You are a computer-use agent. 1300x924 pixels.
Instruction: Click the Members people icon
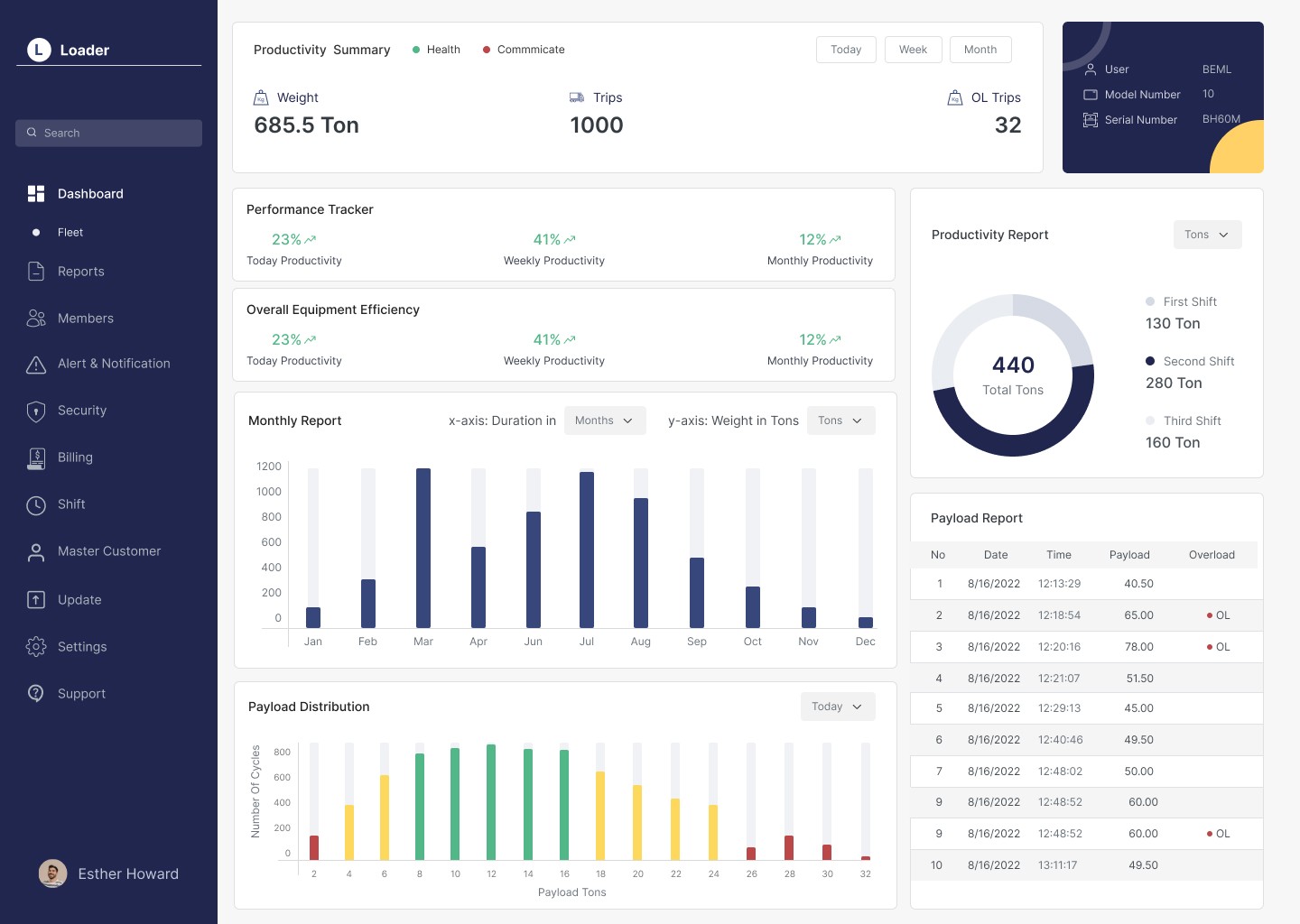(36, 318)
